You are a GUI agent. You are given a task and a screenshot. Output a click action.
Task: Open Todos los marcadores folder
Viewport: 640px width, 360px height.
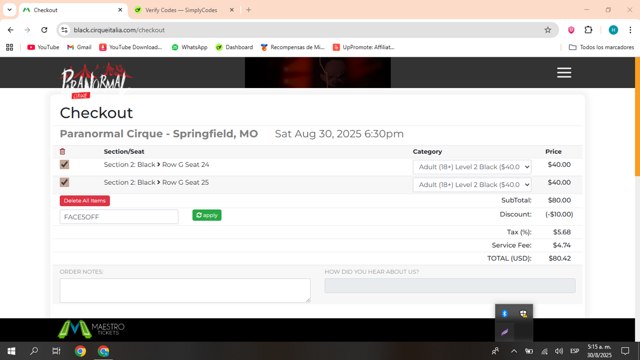point(601,47)
